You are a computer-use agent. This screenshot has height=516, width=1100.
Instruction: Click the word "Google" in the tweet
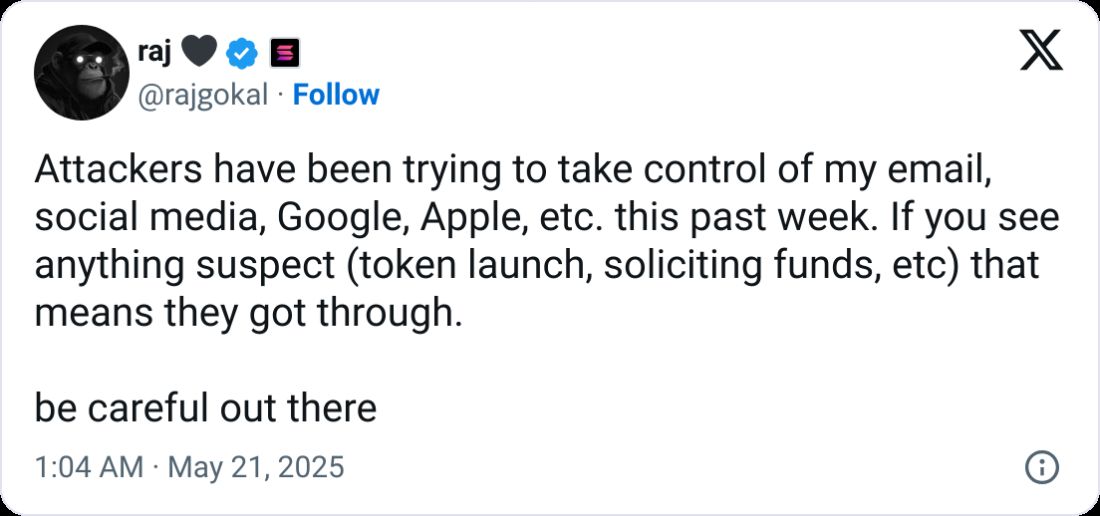[x=332, y=218]
